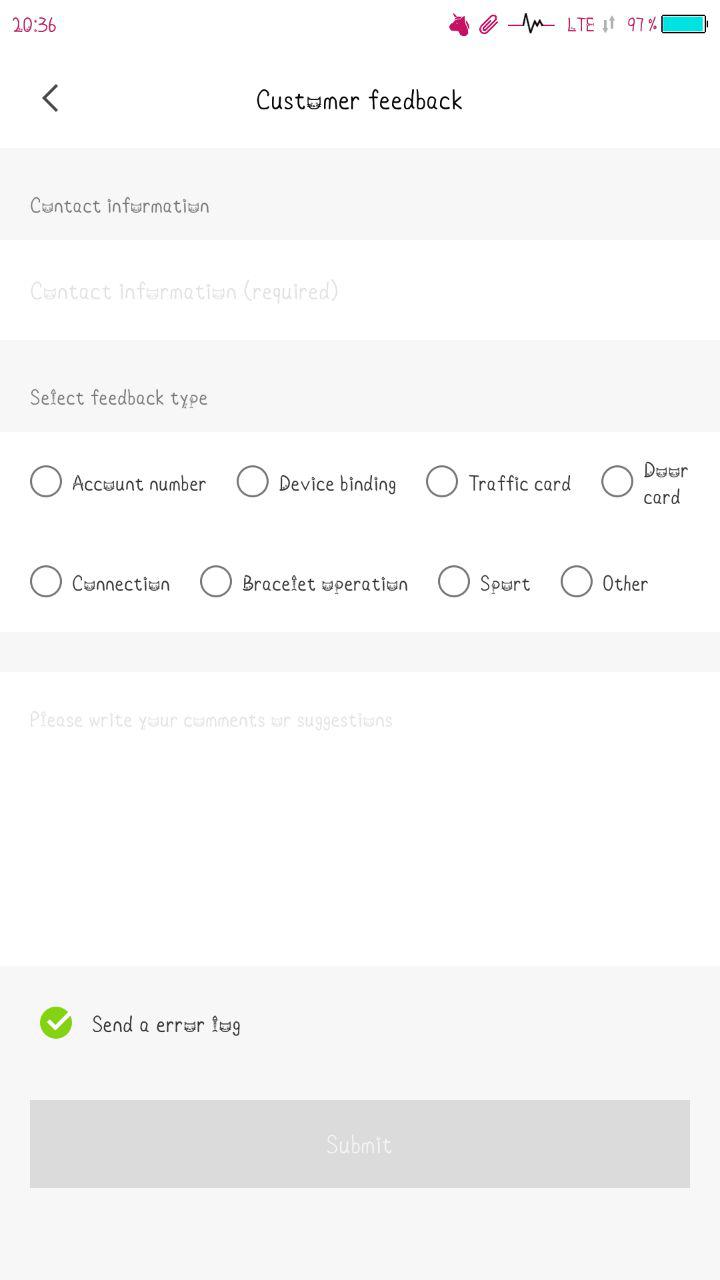Tap the paperclip status bar icon
This screenshot has width=720, height=1280.
488,25
